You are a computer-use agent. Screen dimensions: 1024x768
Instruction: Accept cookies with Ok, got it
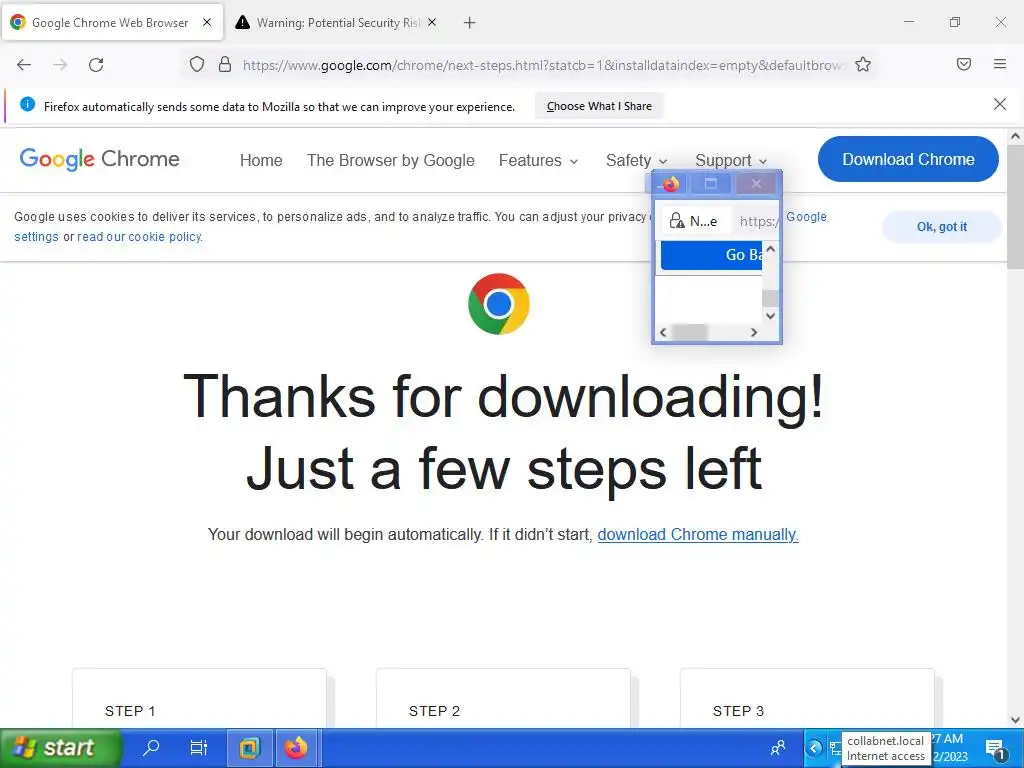(942, 227)
